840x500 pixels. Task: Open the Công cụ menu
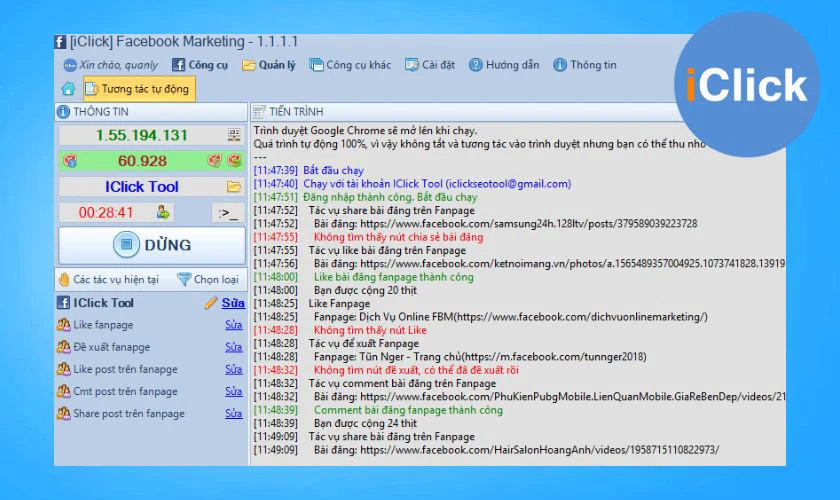(x=200, y=65)
